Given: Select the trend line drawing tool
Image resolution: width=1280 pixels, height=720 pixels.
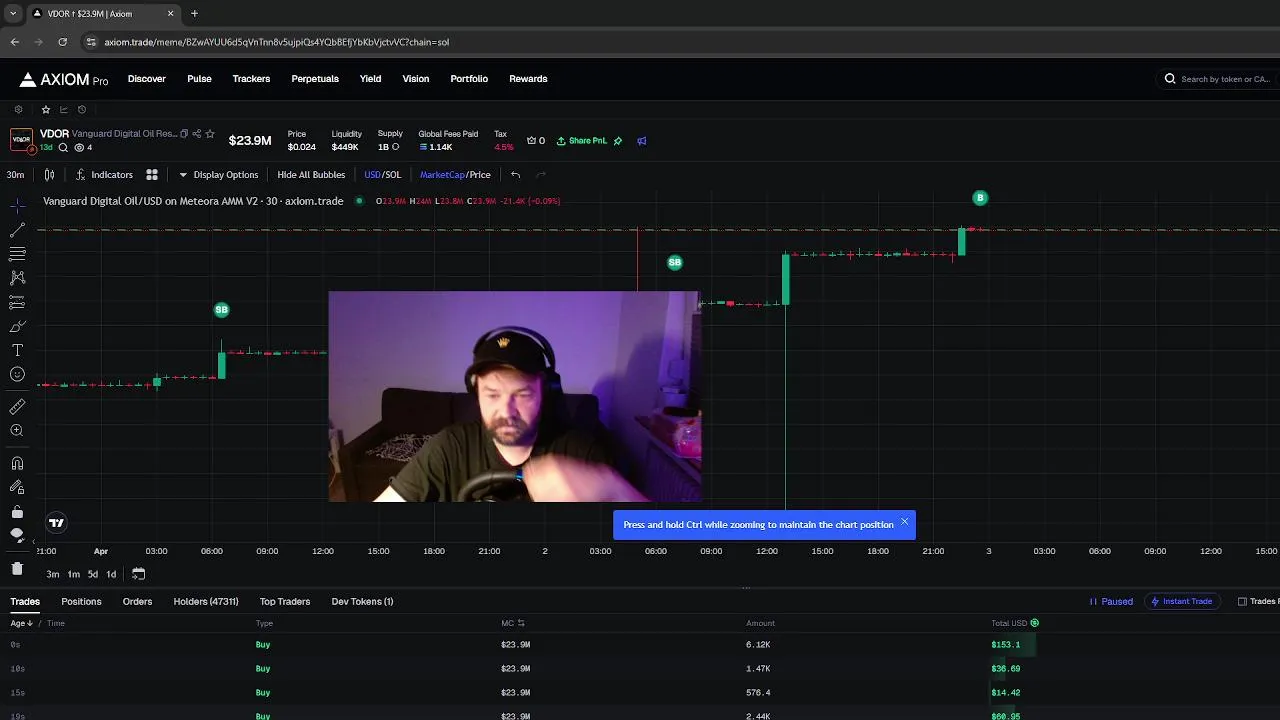Looking at the screenshot, I should pos(17,230).
